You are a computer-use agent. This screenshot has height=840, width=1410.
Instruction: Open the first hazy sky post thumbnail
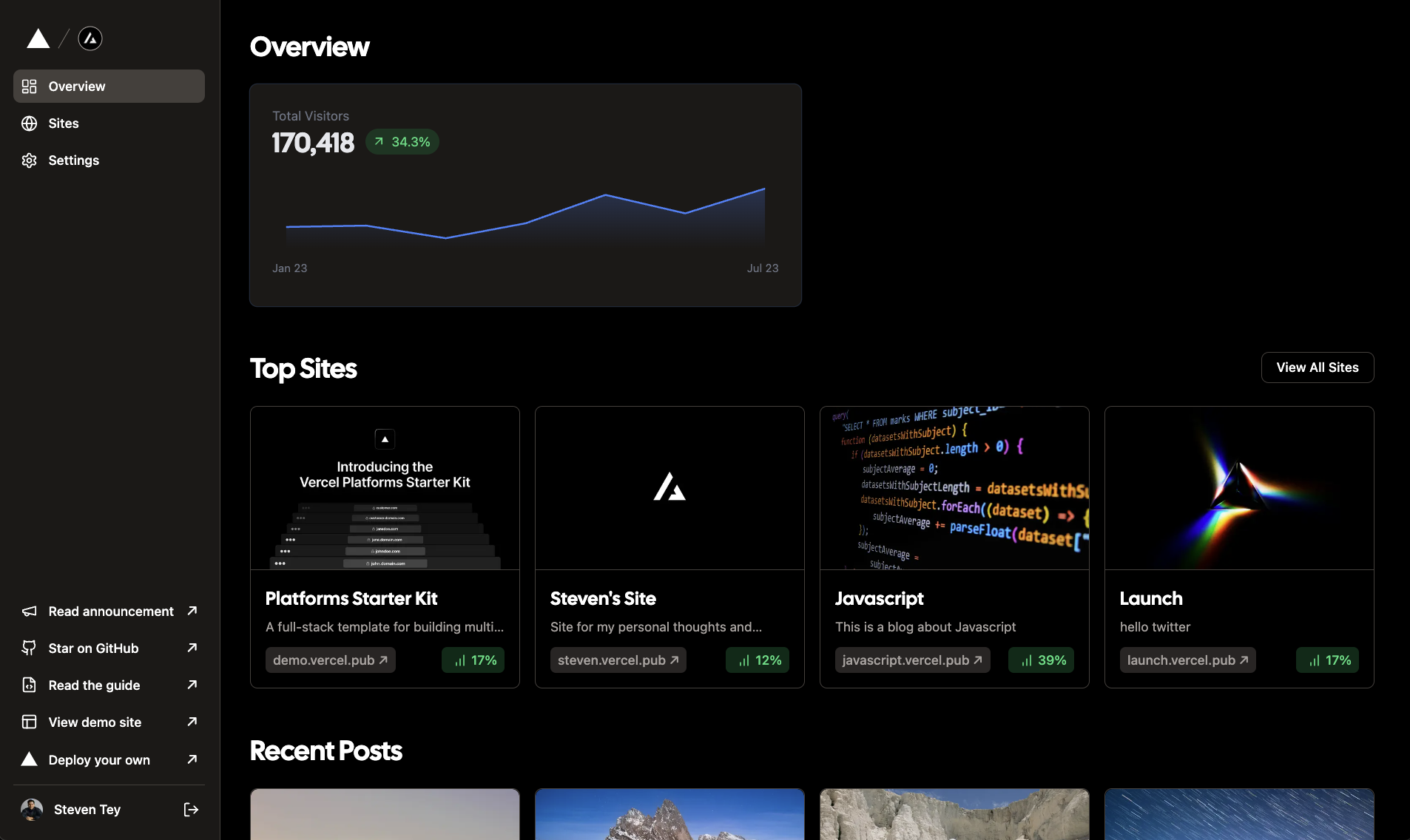pos(385,814)
